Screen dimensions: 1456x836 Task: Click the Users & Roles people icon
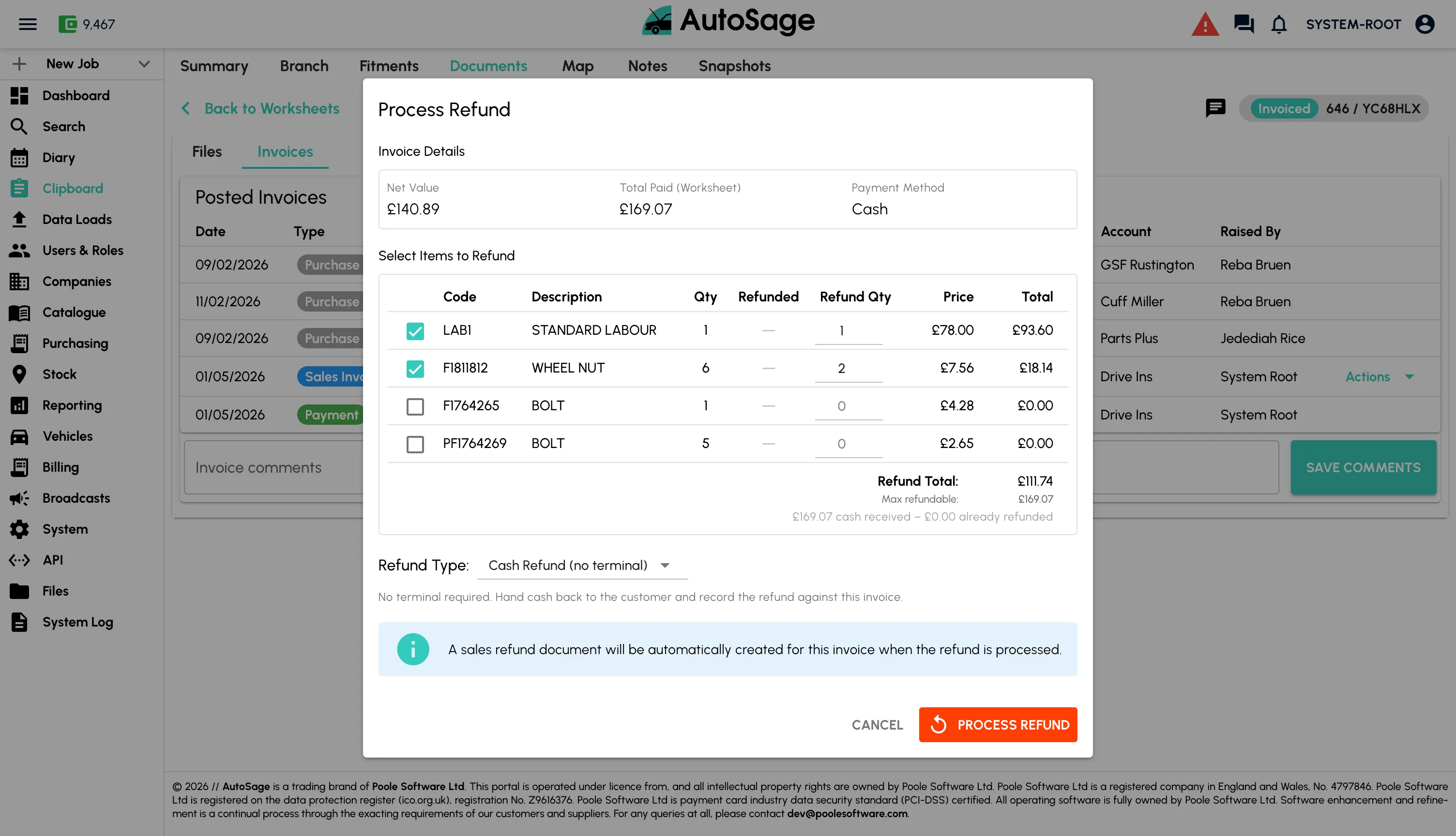19,250
